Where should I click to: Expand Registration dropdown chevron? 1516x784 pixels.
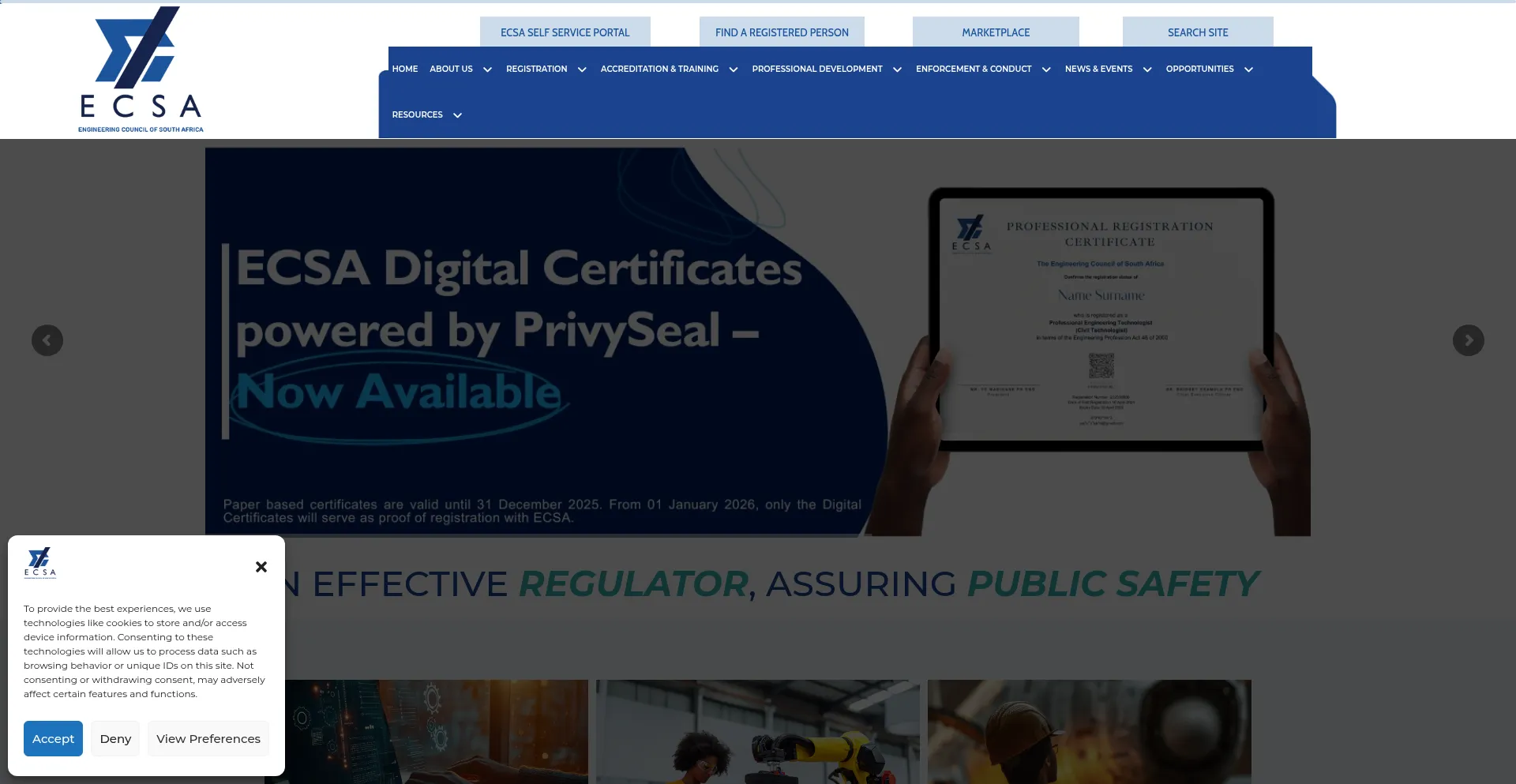click(582, 69)
